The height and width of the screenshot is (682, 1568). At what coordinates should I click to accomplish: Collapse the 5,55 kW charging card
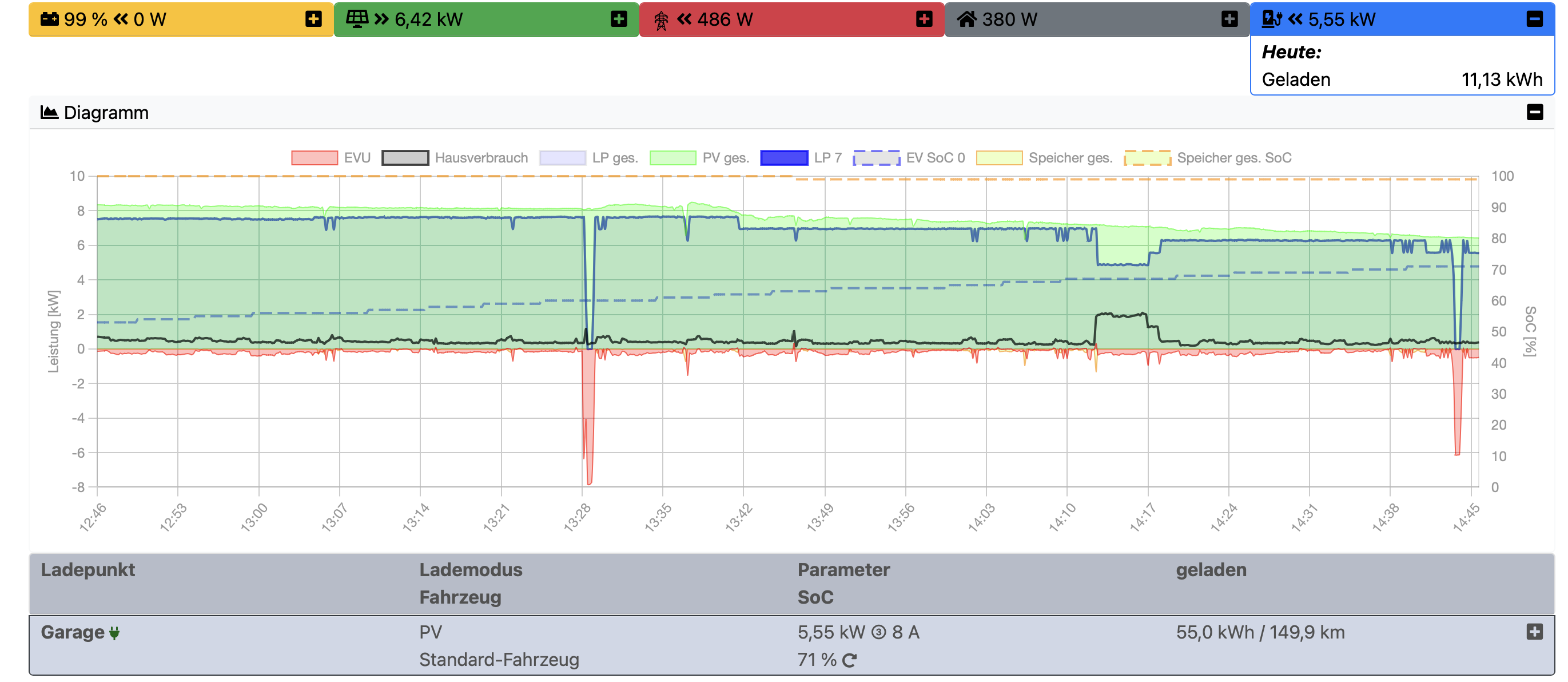click(x=1534, y=19)
